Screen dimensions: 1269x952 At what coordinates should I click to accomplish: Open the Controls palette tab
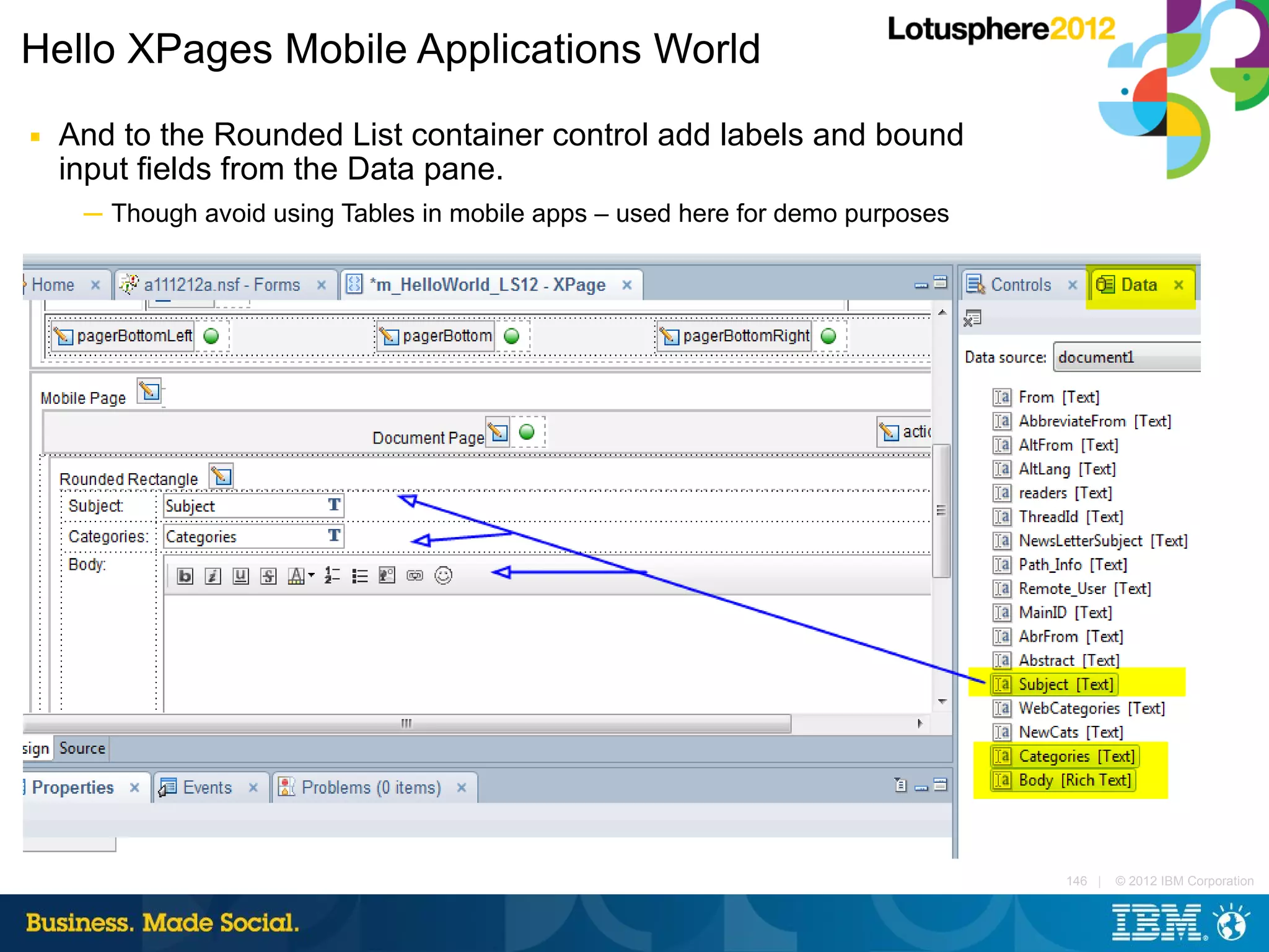click(x=1021, y=285)
